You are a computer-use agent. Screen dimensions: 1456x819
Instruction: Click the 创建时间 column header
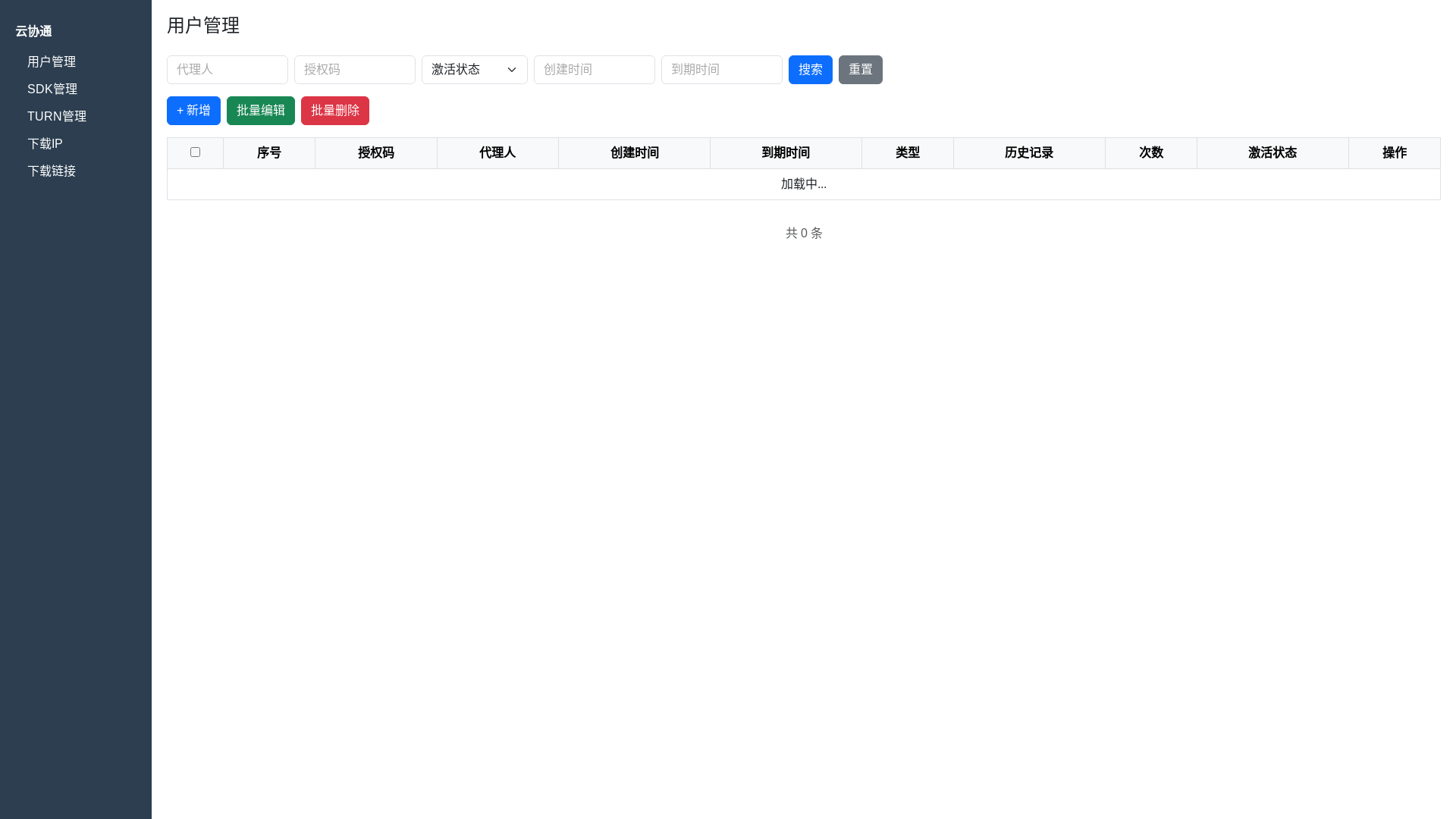point(635,153)
